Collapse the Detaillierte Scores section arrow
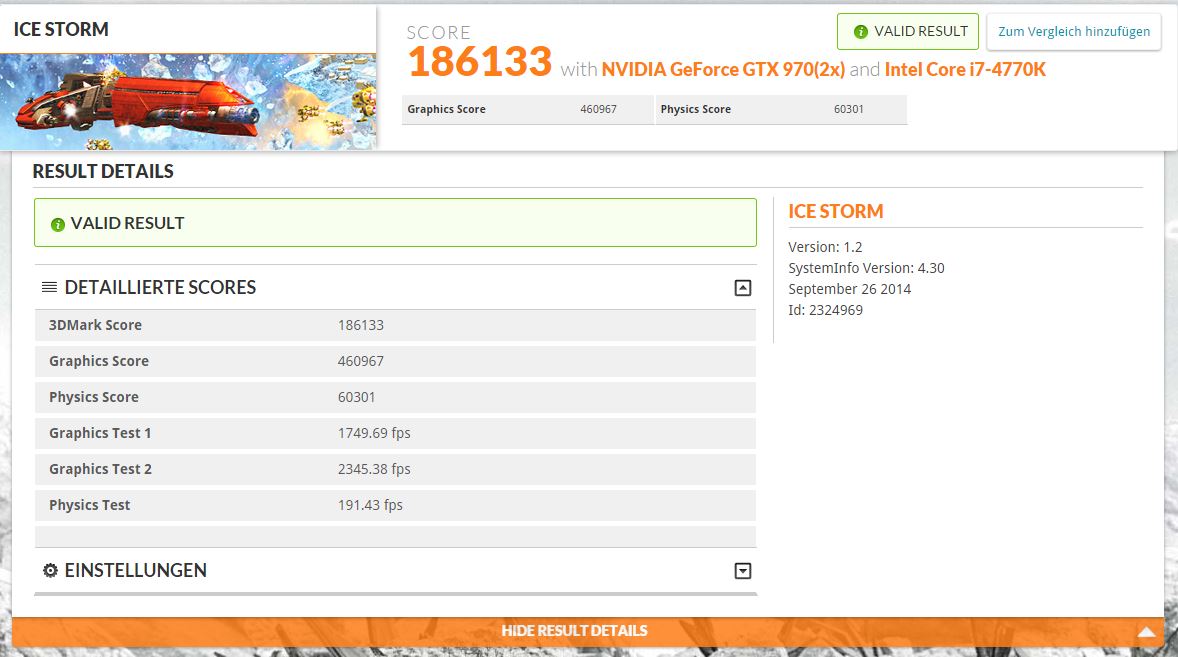1178x657 pixels. tap(742, 288)
